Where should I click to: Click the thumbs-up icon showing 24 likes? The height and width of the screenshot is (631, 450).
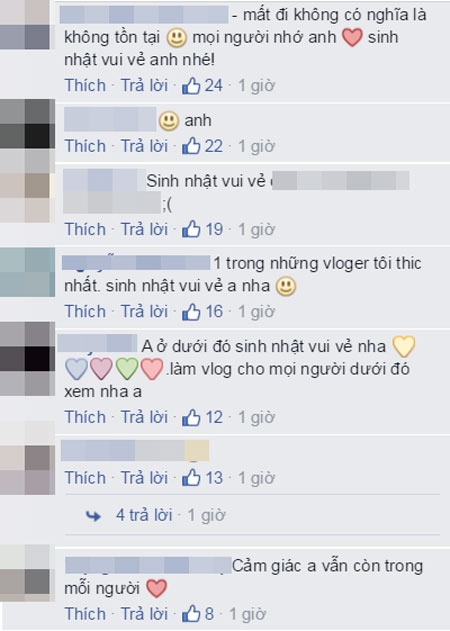coord(191,86)
